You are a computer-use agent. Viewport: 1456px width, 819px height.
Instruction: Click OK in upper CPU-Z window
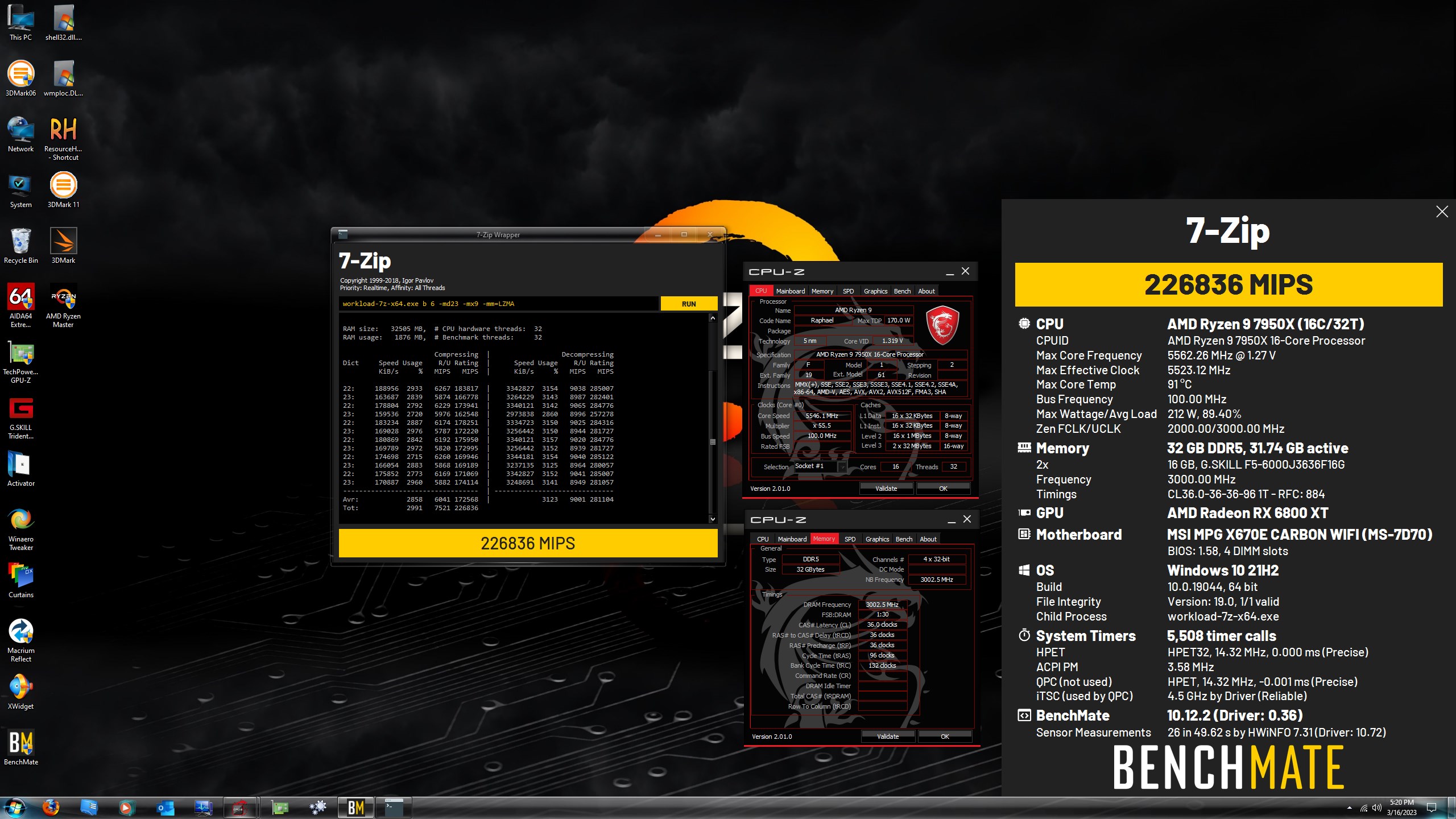pos(944,489)
